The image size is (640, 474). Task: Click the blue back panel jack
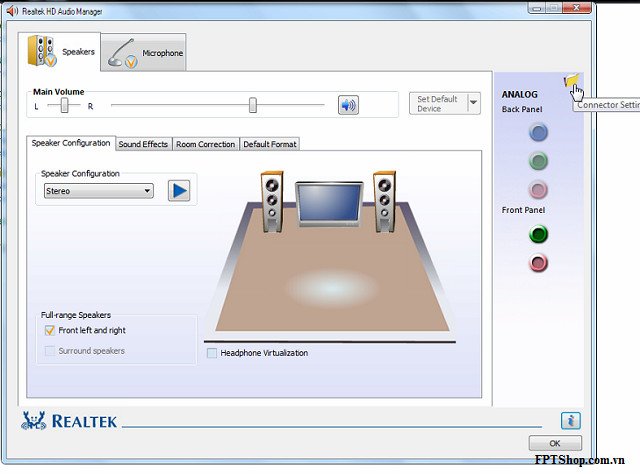tap(538, 132)
